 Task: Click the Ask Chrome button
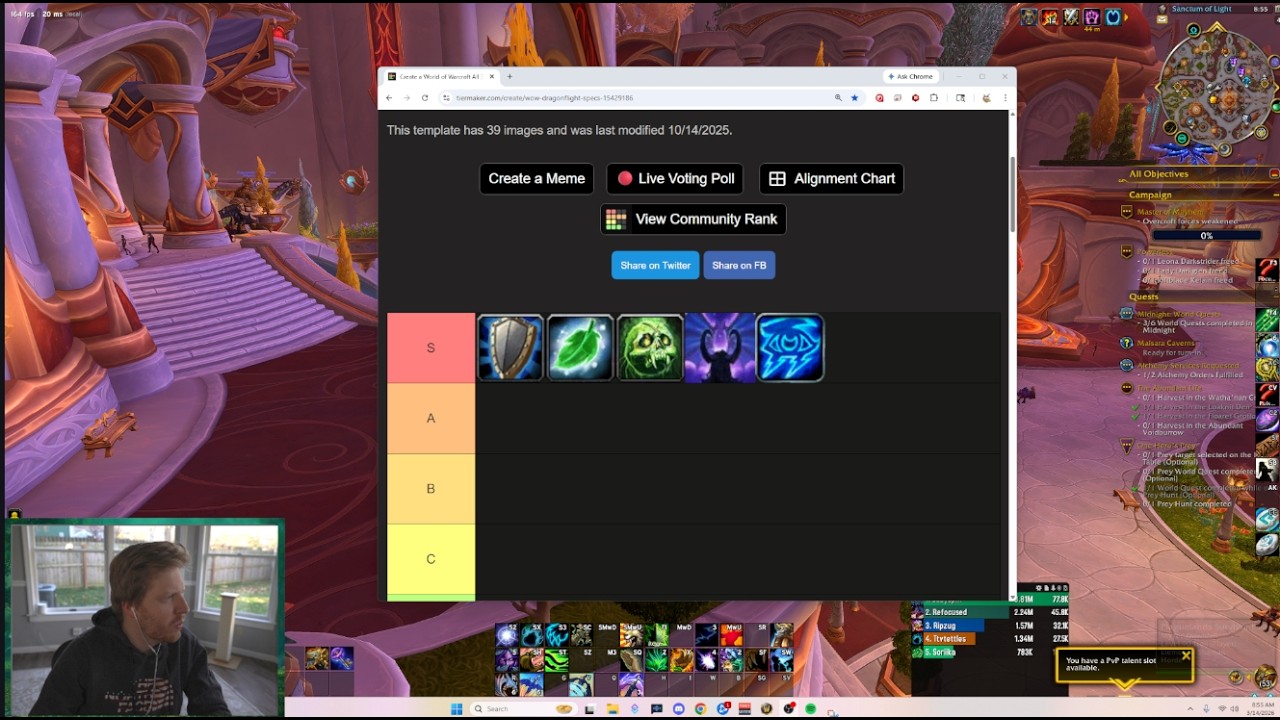(x=910, y=76)
